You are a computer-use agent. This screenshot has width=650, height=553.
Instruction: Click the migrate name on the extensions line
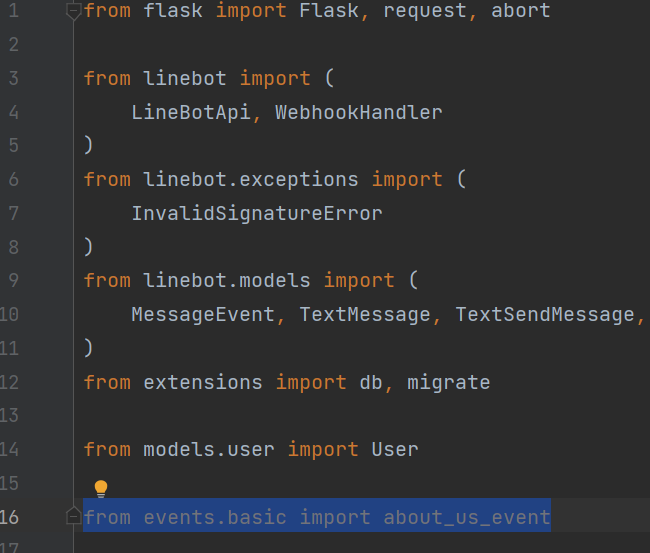(x=448, y=382)
